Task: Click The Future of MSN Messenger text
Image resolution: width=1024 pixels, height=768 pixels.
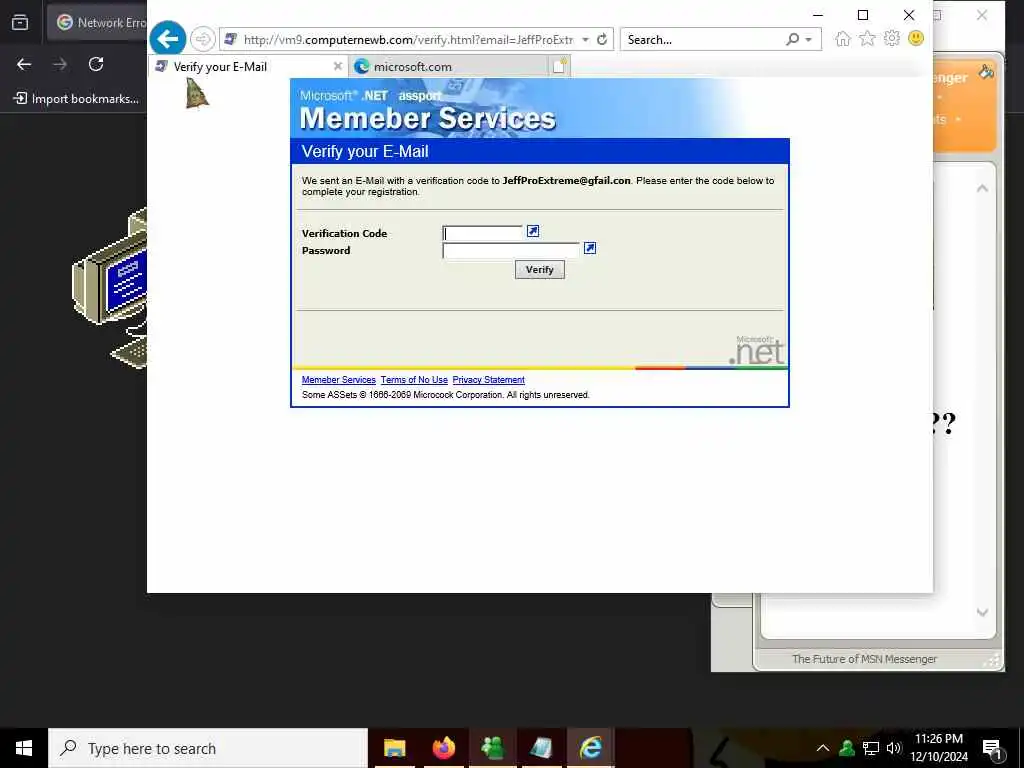Action: coord(864,659)
